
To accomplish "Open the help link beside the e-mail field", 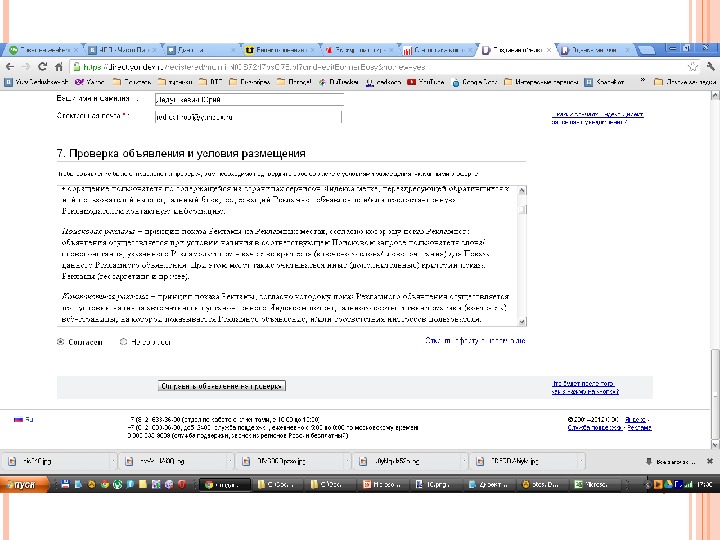I will 597,118.
